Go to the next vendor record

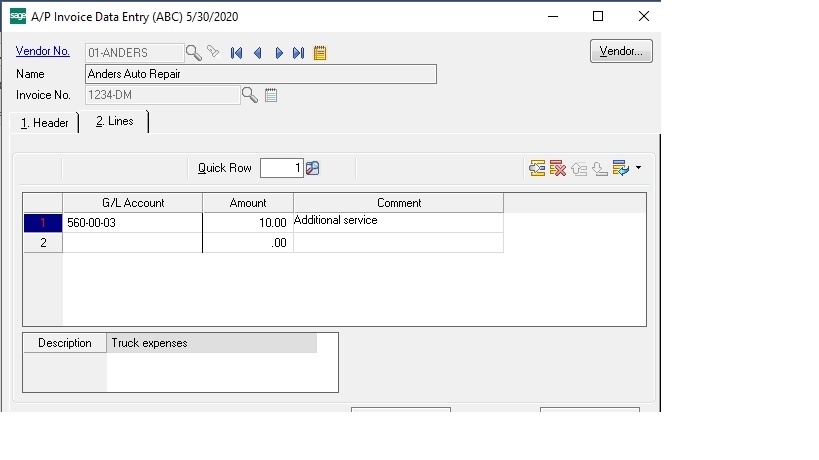point(278,53)
